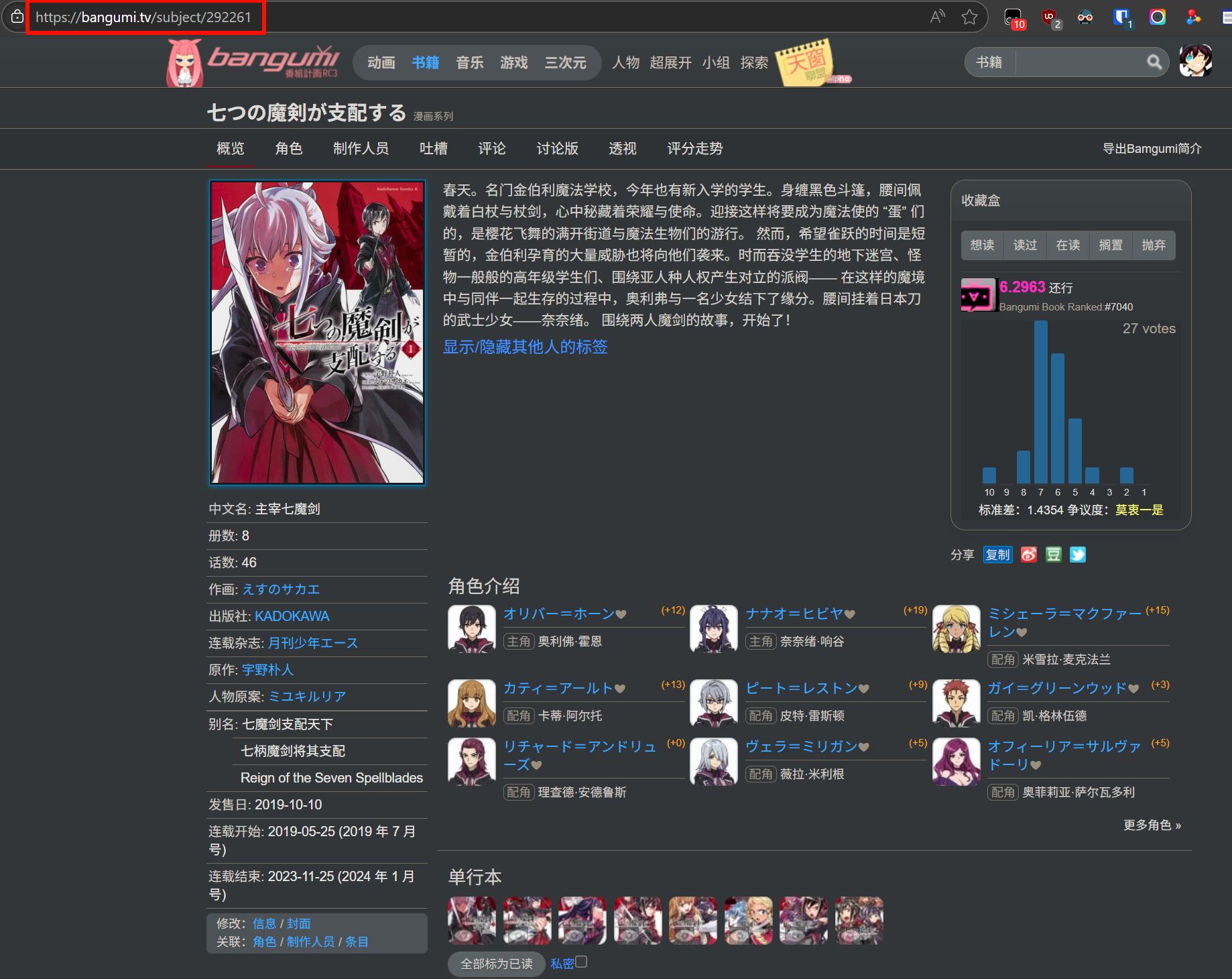Viewport: 1232px width, 979px height.
Task: Select 游戏 in the top navigation
Action: [x=514, y=62]
